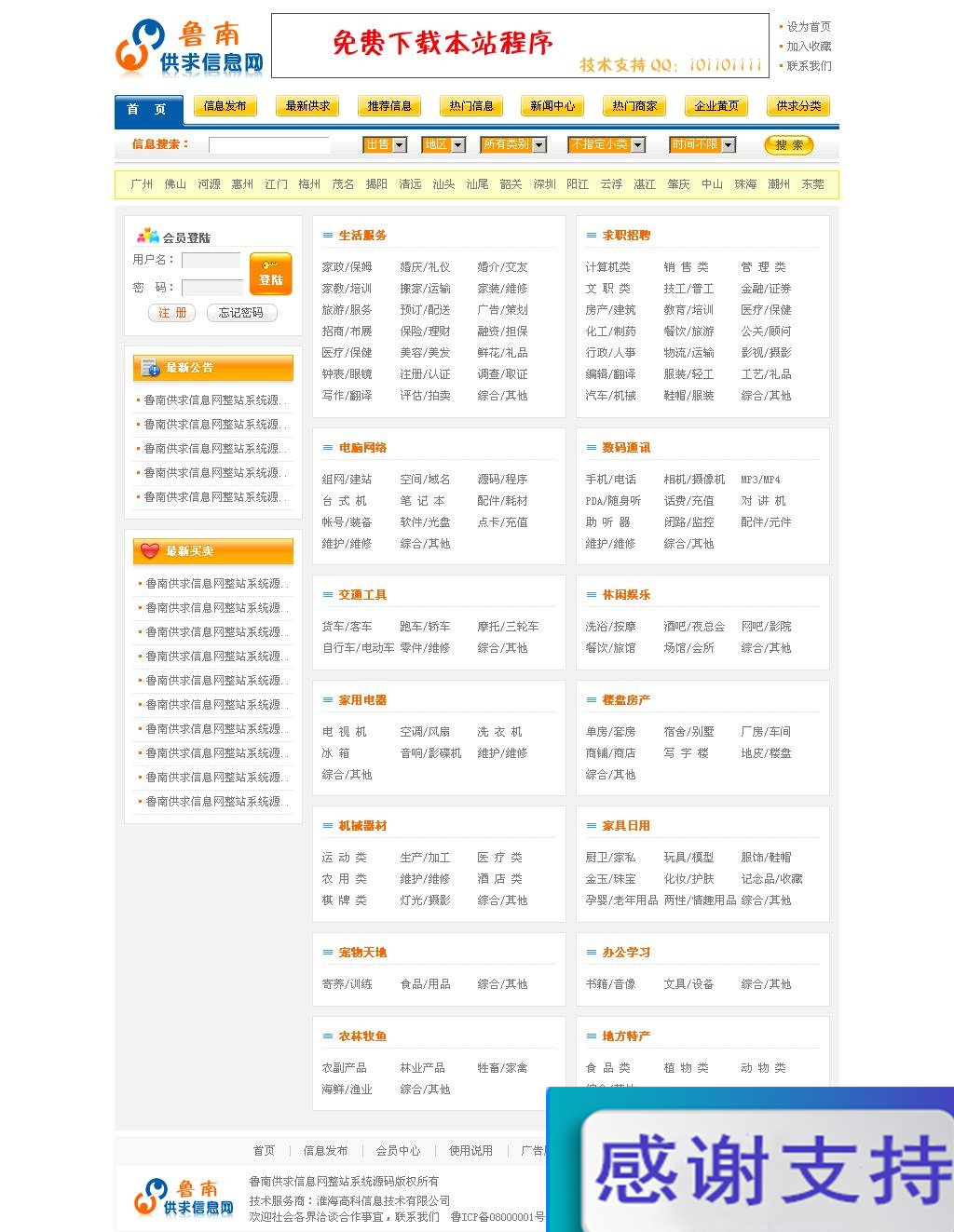Open the 所有类别 category dropdown

click(513, 144)
